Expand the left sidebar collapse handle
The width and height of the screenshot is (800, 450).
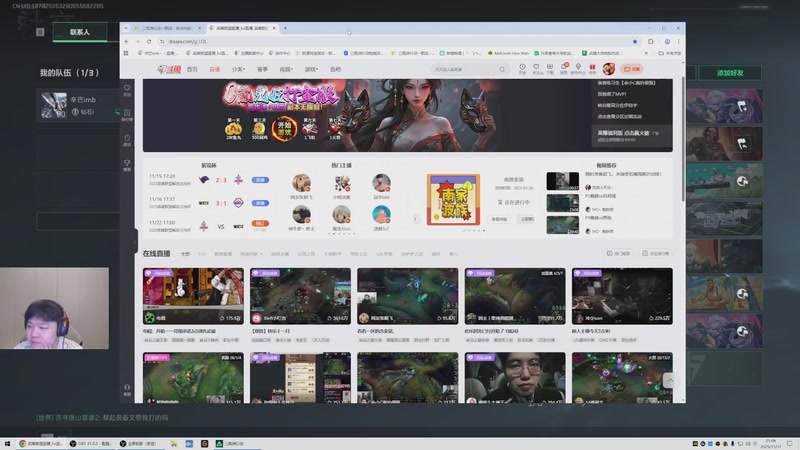point(135,241)
